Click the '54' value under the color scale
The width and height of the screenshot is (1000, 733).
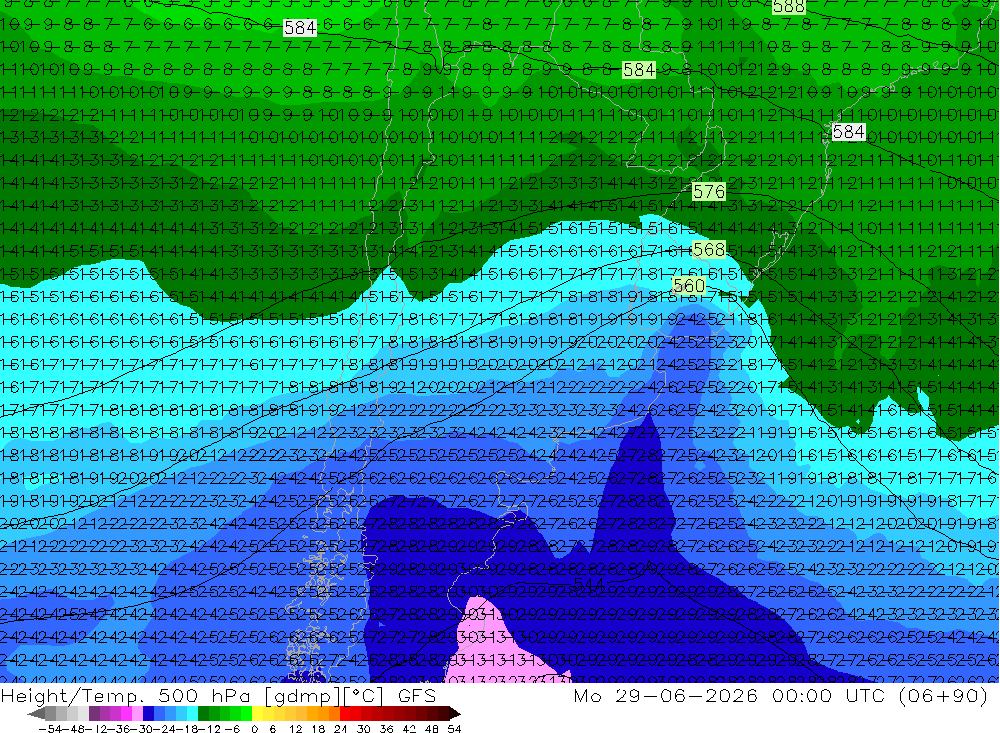pos(454,729)
